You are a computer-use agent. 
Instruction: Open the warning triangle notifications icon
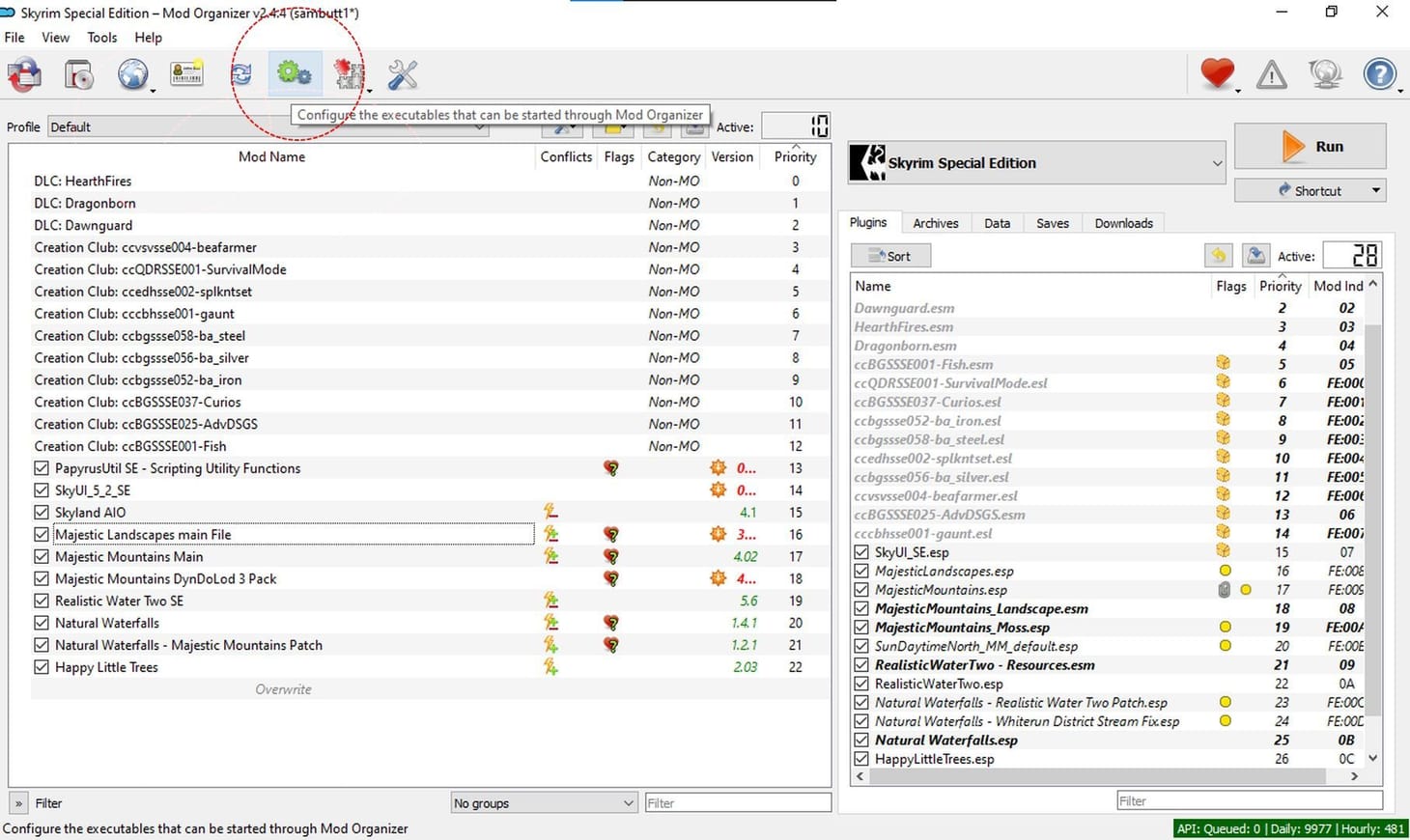click(x=1271, y=74)
